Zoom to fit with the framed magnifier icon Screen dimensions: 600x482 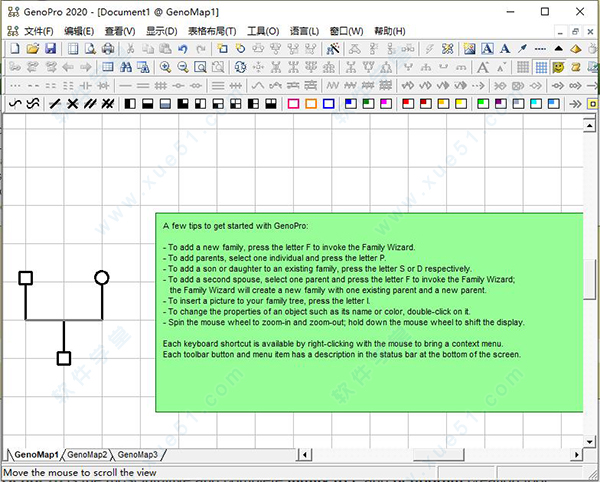coord(201,67)
